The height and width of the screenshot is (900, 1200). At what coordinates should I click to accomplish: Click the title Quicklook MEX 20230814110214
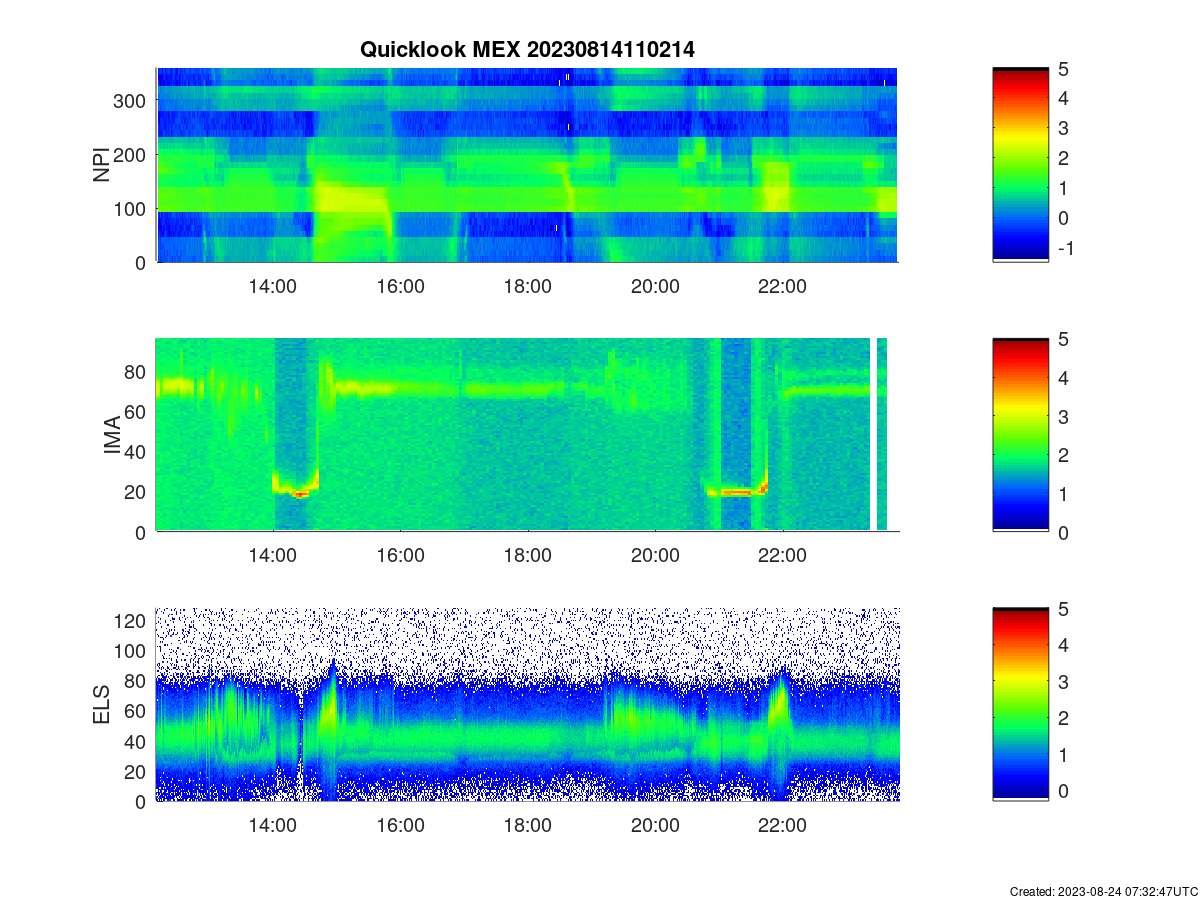(x=527, y=49)
